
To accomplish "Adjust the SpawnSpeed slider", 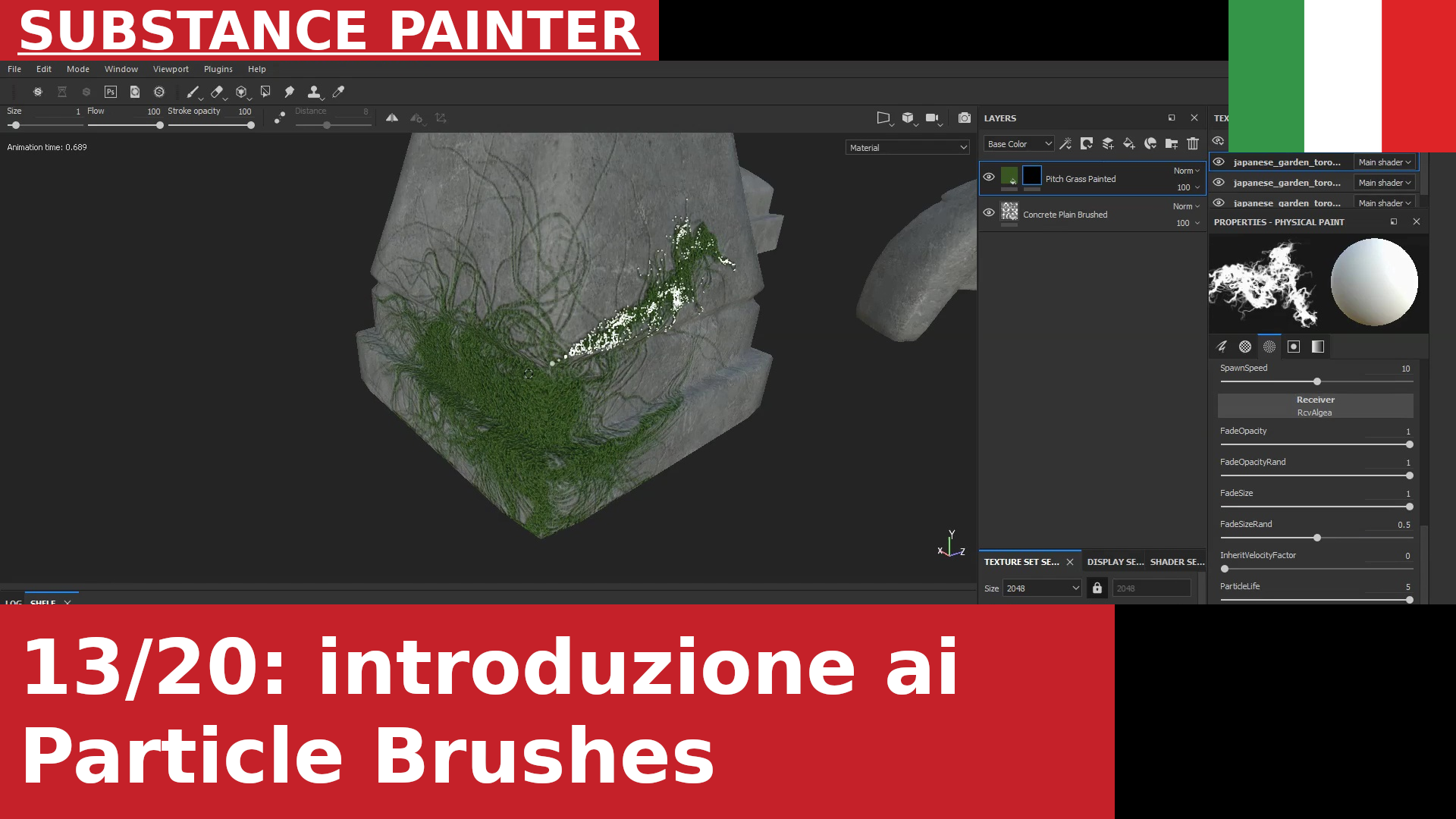I will (x=1316, y=381).
